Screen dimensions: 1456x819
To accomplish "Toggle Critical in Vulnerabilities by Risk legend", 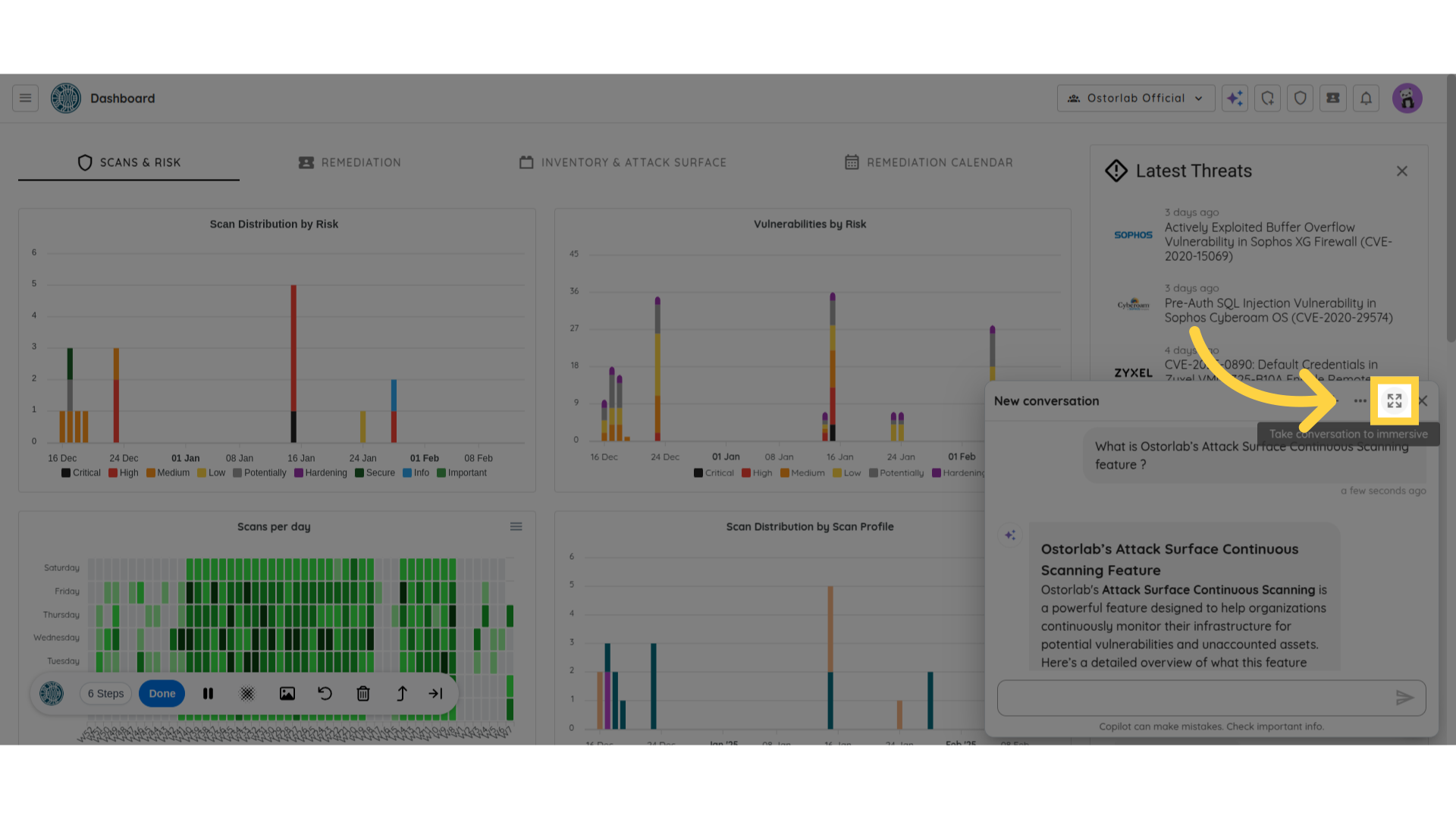I will [x=714, y=472].
